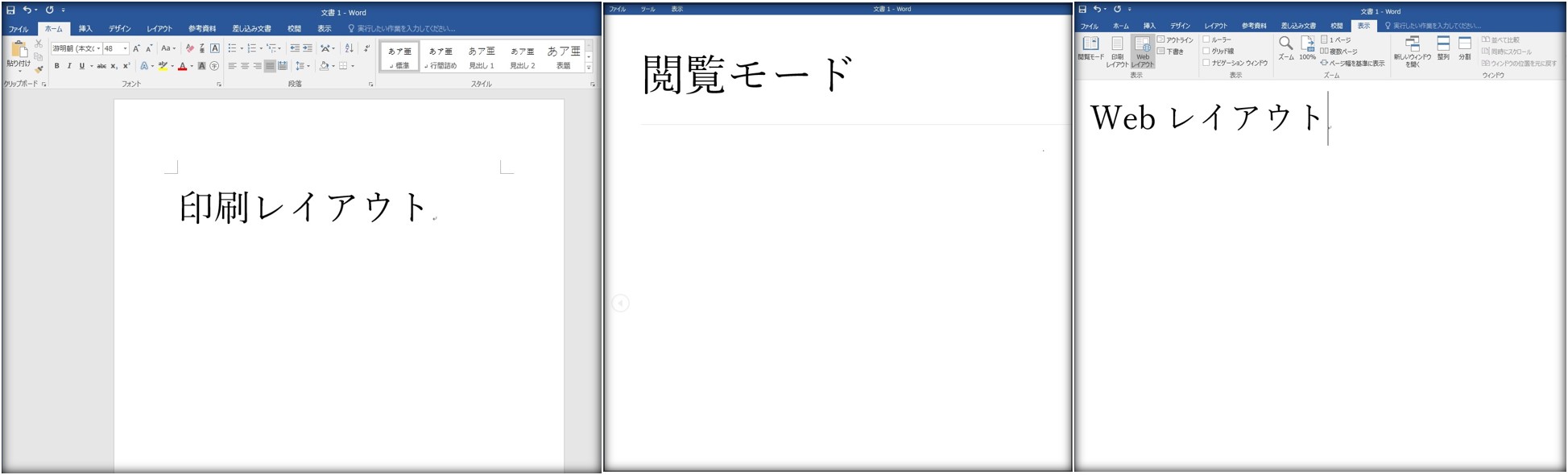The width and height of the screenshot is (1568, 475).
Task: Open the Tools (ツール) menu in Reading Mode
Action: coord(647,9)
